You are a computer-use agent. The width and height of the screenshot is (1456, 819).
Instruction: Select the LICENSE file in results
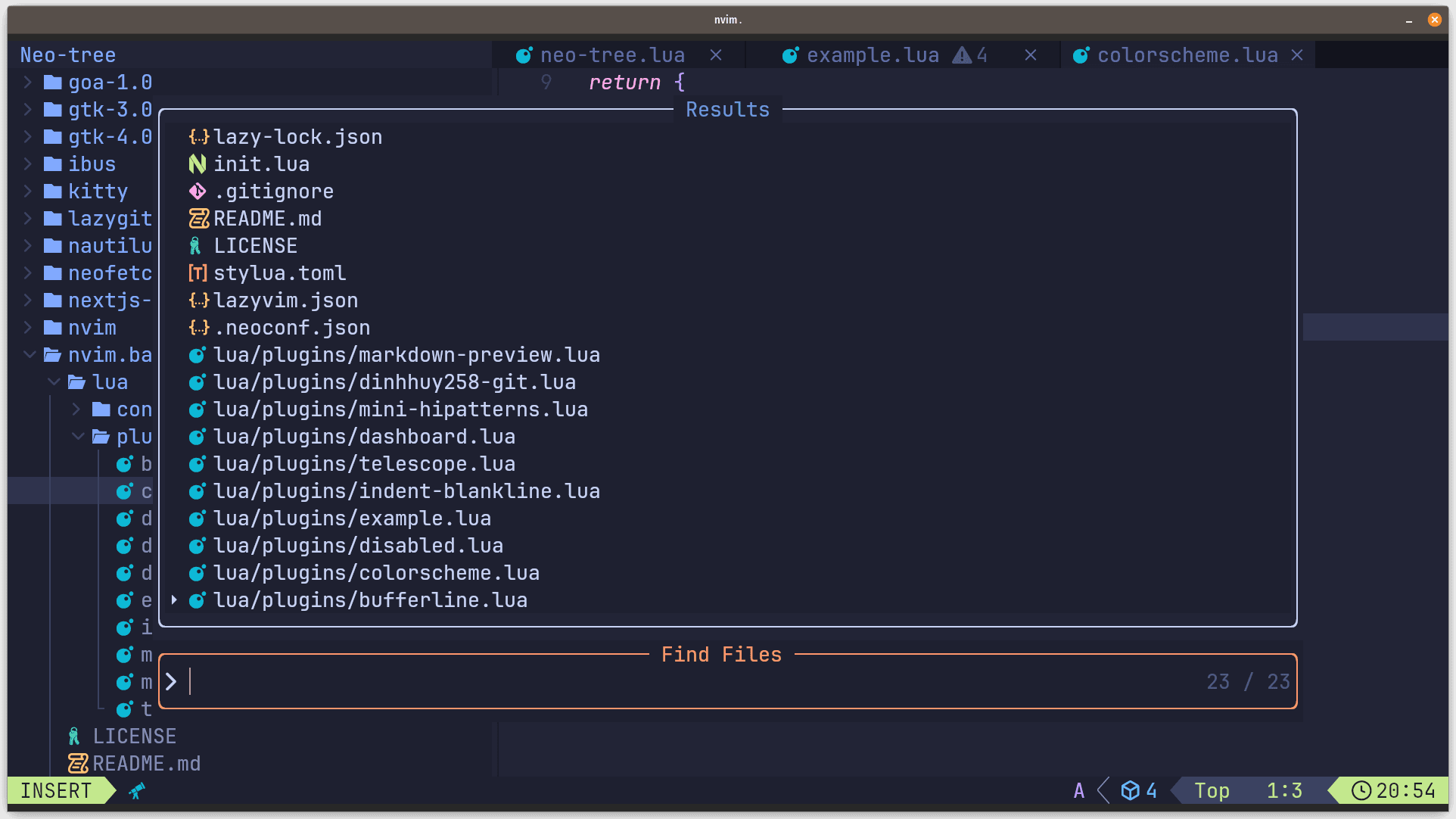pos(255,245)
